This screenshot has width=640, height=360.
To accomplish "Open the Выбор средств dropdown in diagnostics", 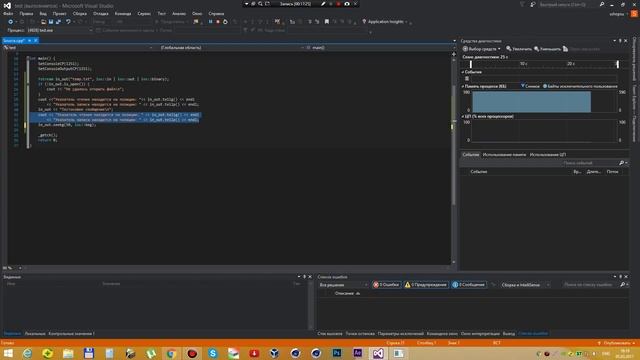I will 482,49.
